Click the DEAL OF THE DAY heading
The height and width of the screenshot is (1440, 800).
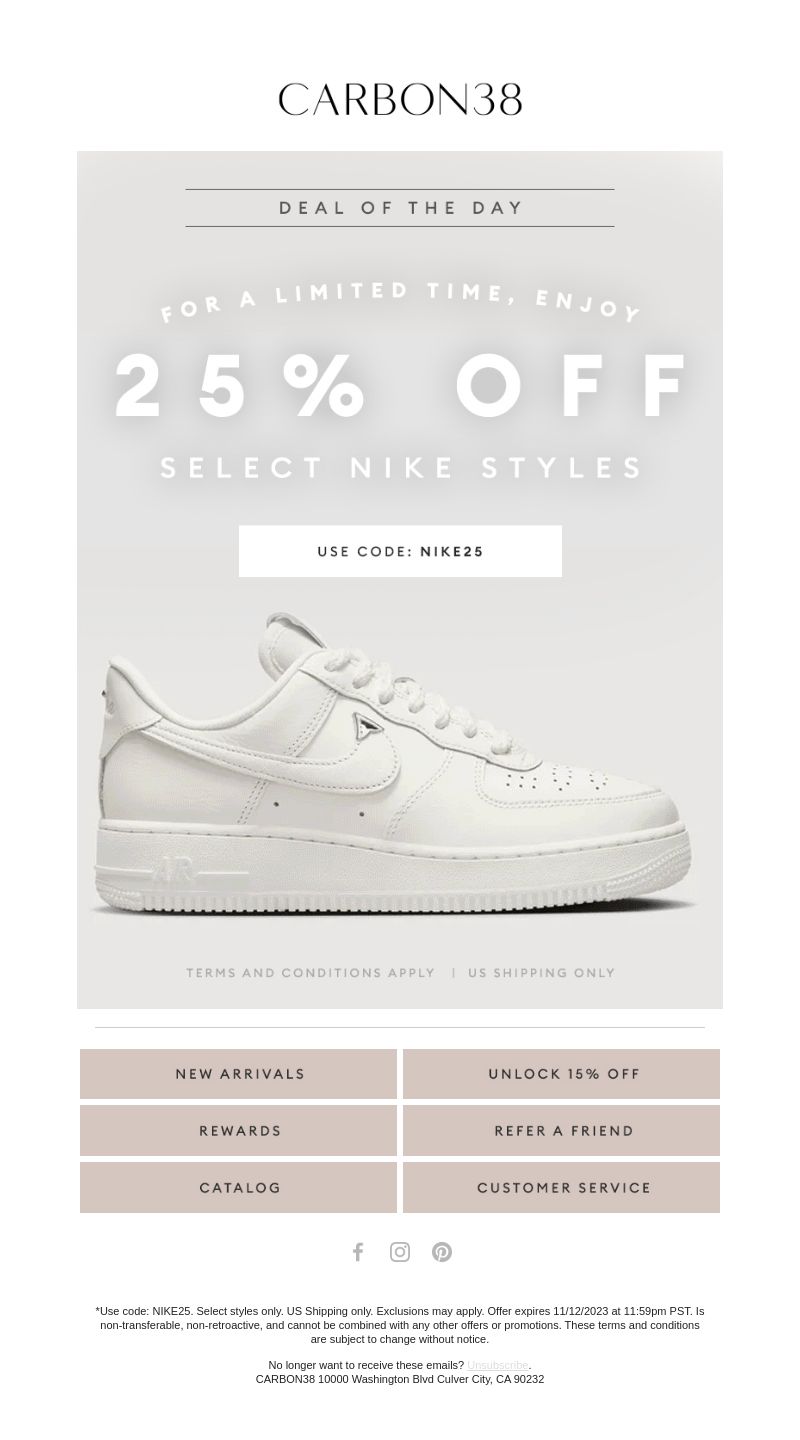[400, 208]
